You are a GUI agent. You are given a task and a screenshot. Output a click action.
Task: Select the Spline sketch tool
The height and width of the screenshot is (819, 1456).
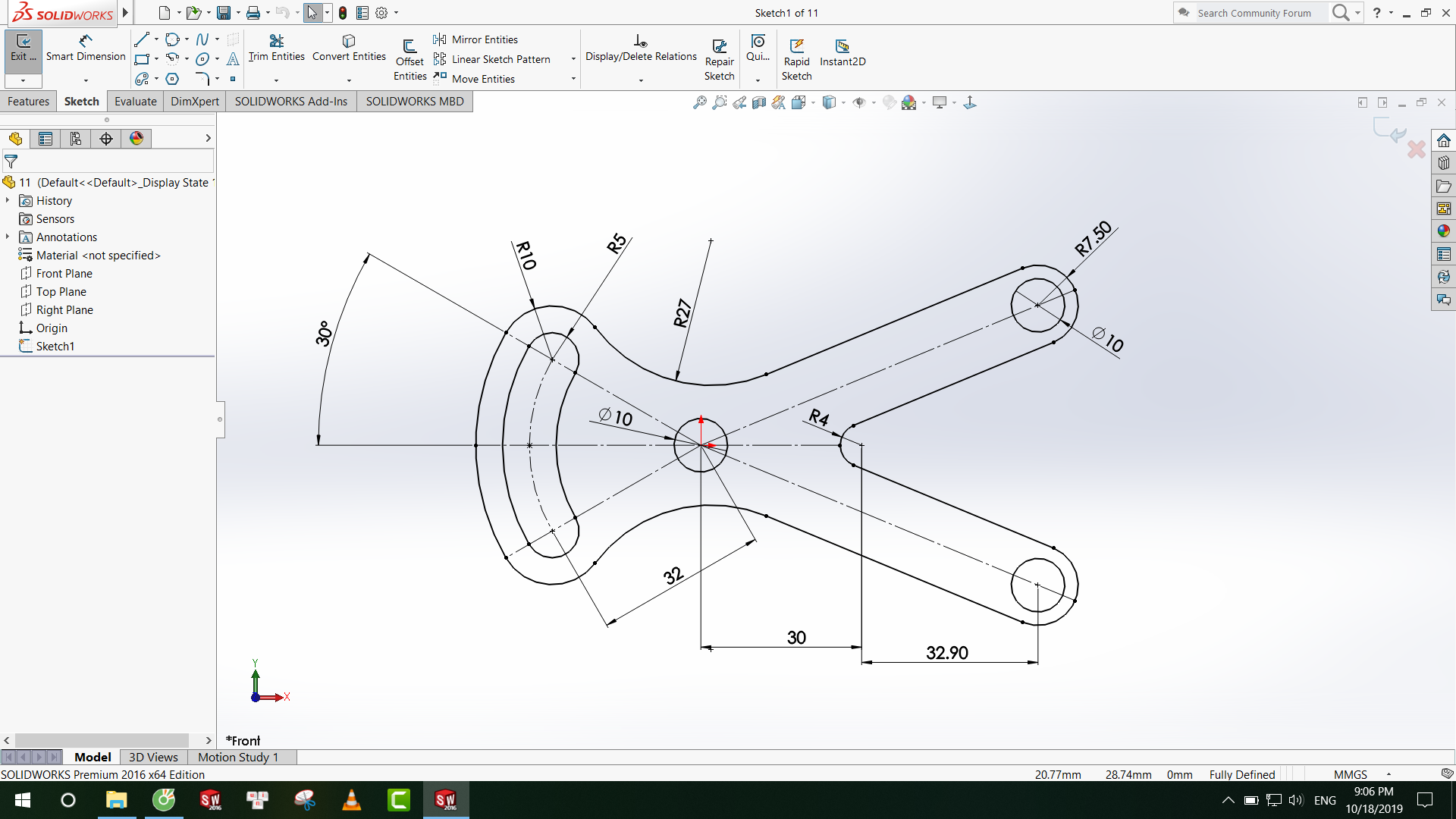click(x=202, y=39)
